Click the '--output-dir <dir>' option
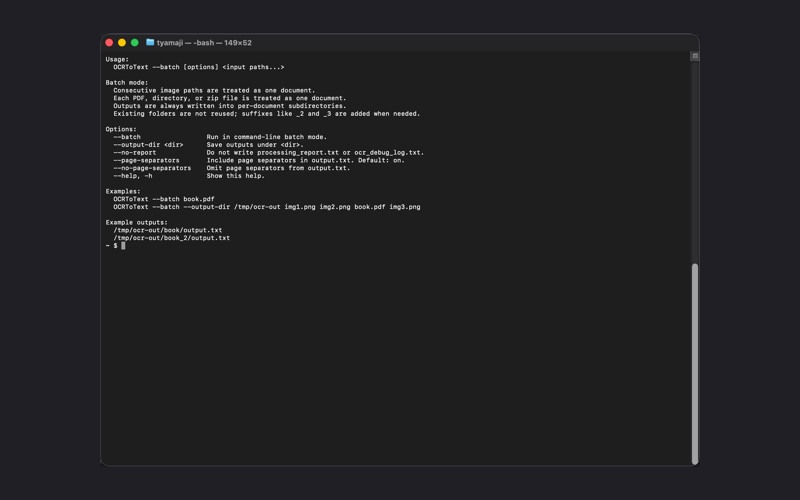 [148, 145]
